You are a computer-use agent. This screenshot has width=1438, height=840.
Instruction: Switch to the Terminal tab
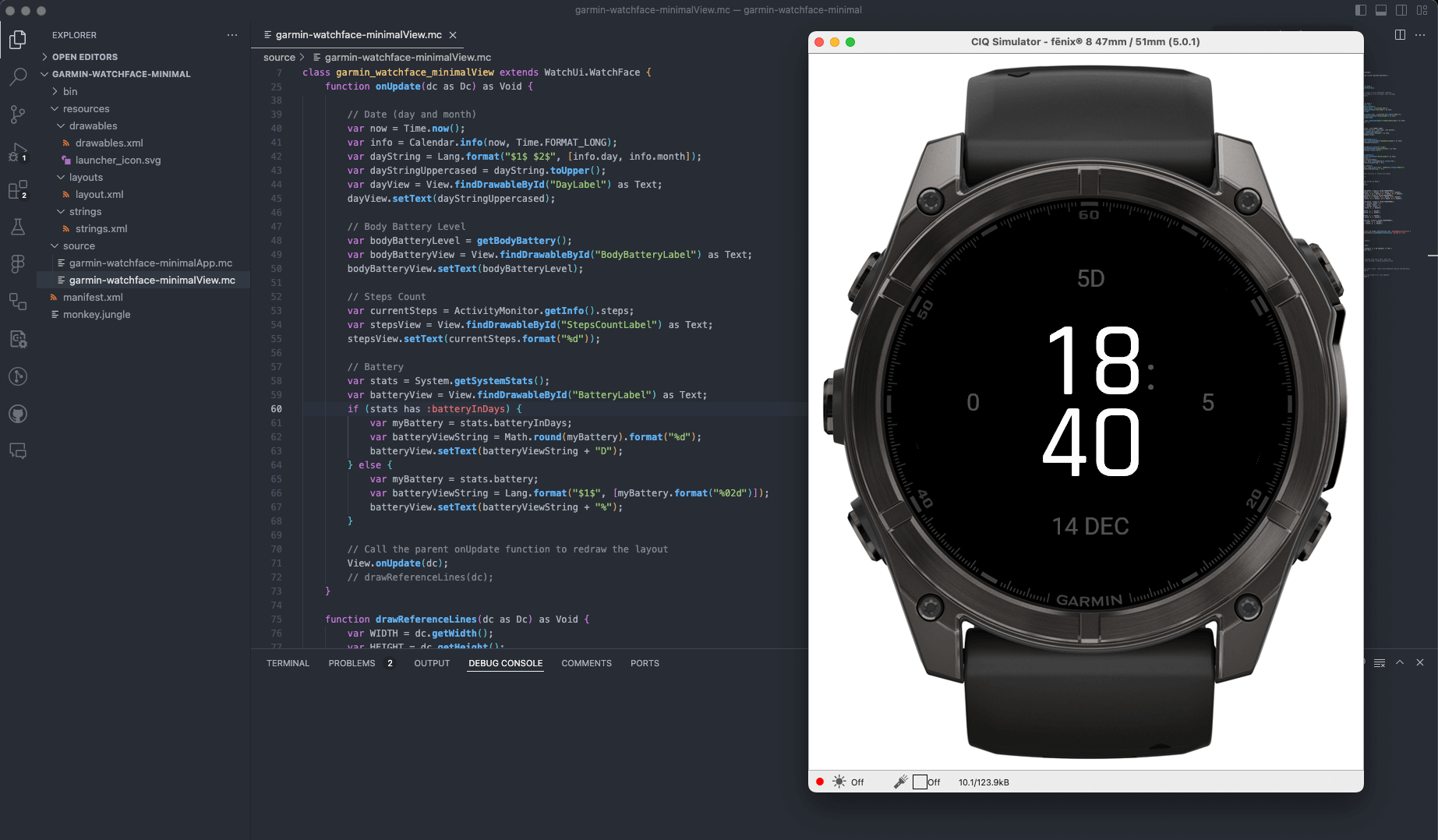coord(288,663)
